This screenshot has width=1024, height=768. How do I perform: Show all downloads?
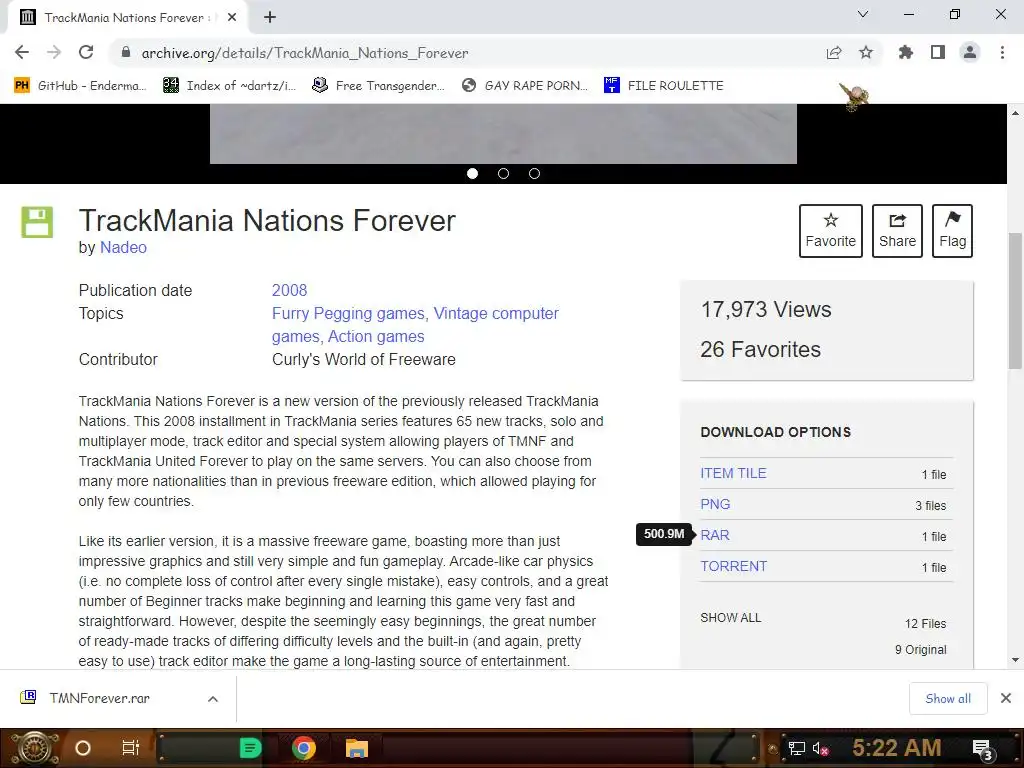948,699
